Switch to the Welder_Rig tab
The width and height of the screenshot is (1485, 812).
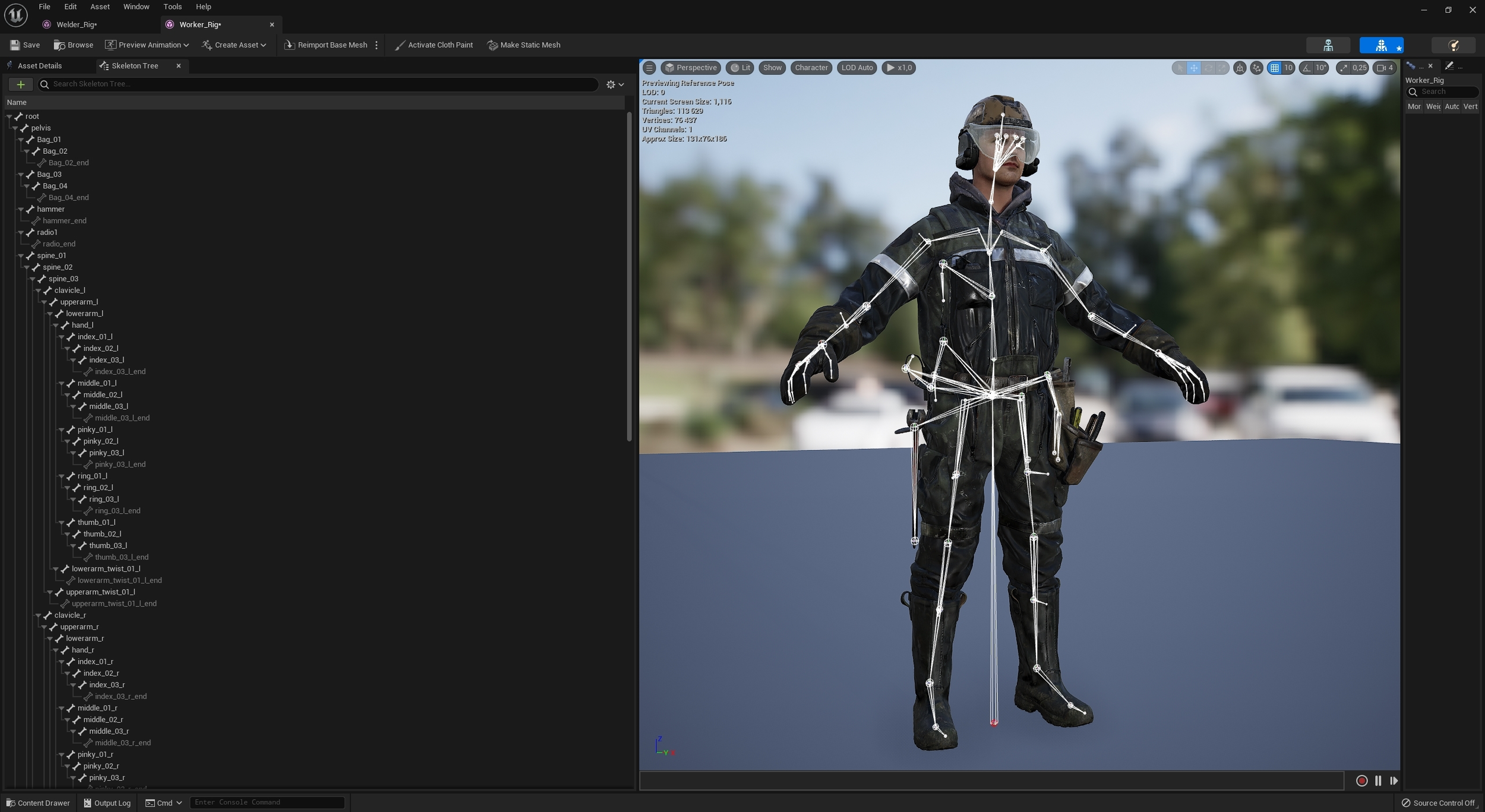point(76,24)
